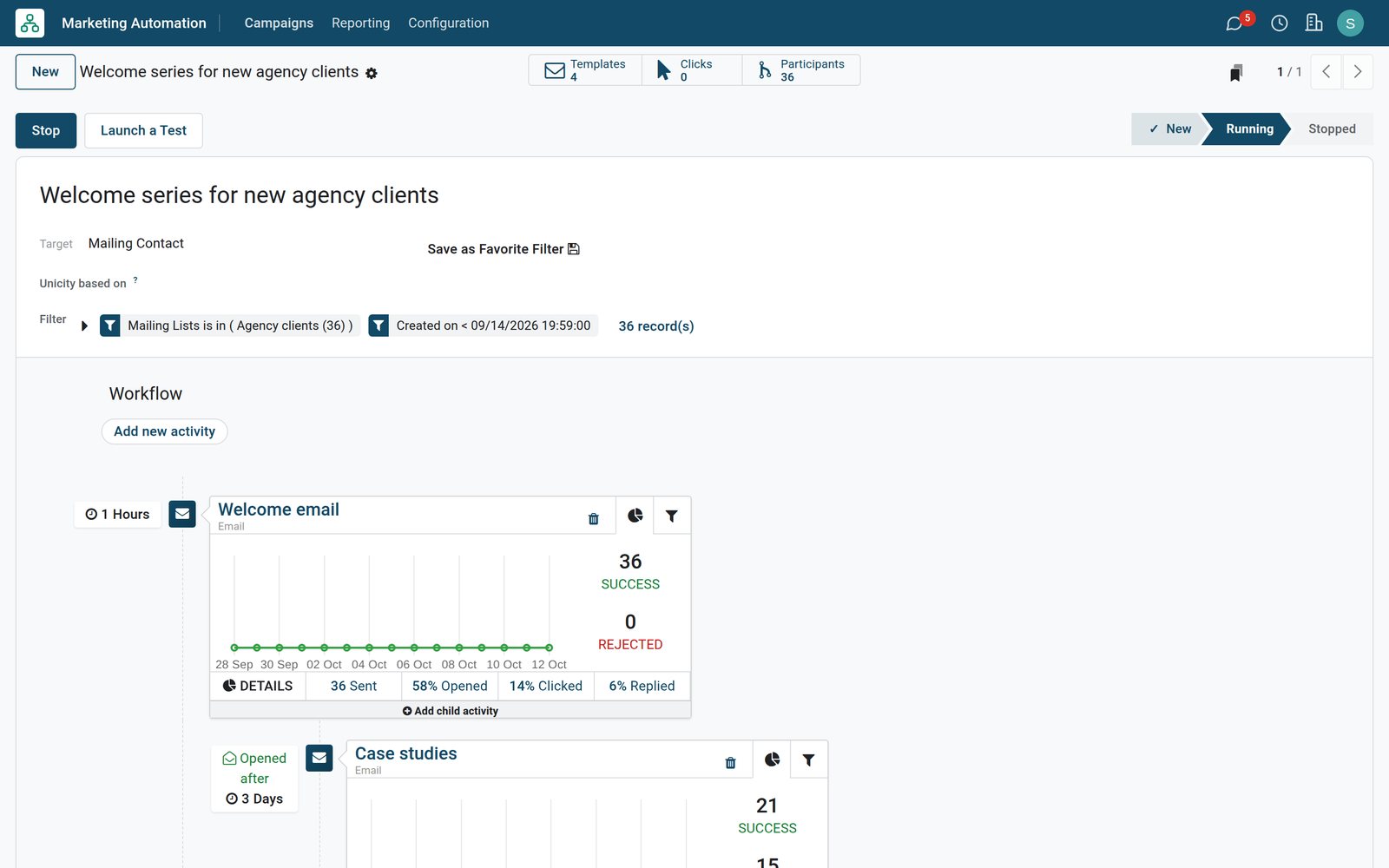Expand the filter domain tree arrow

[84, 326]
